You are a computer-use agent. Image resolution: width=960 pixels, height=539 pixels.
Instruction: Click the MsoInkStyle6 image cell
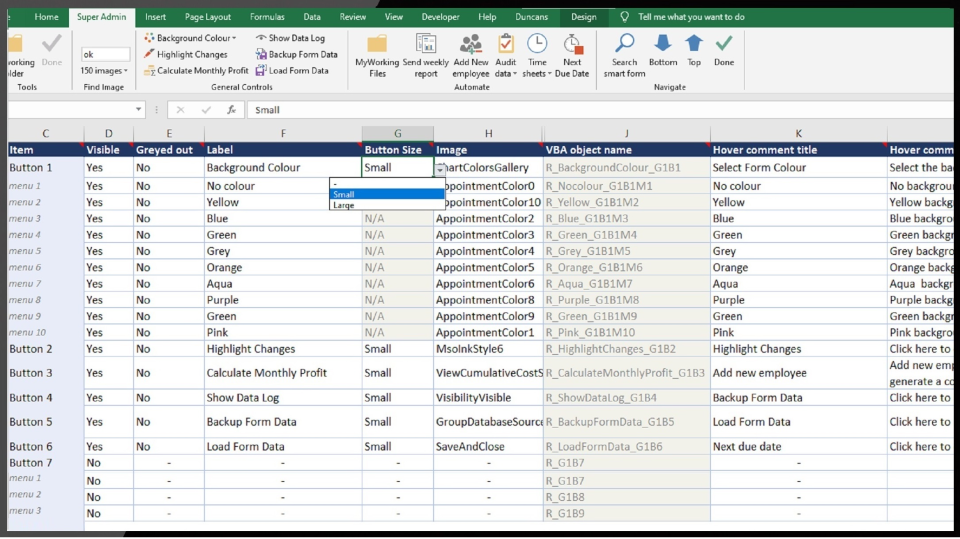(x=488, y=349)
